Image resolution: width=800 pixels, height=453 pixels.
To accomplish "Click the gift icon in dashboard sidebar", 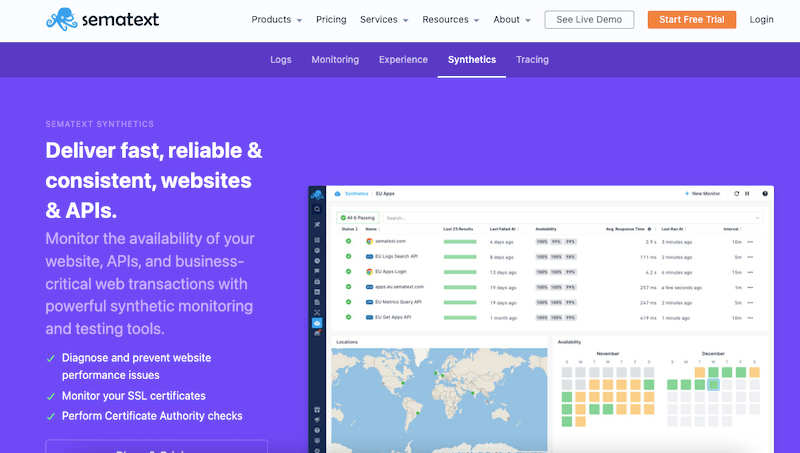I will 317,410.
